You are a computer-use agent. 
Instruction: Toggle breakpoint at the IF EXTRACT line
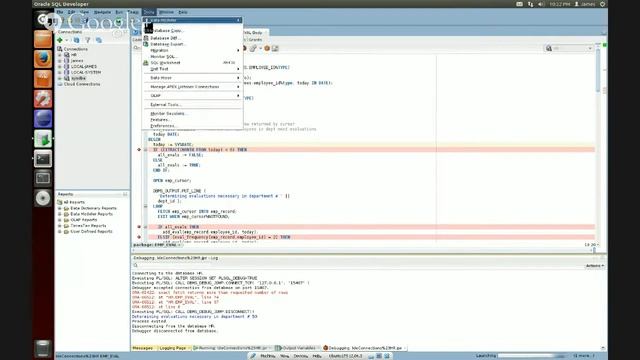pyautogui.click(x=139, y=150)
